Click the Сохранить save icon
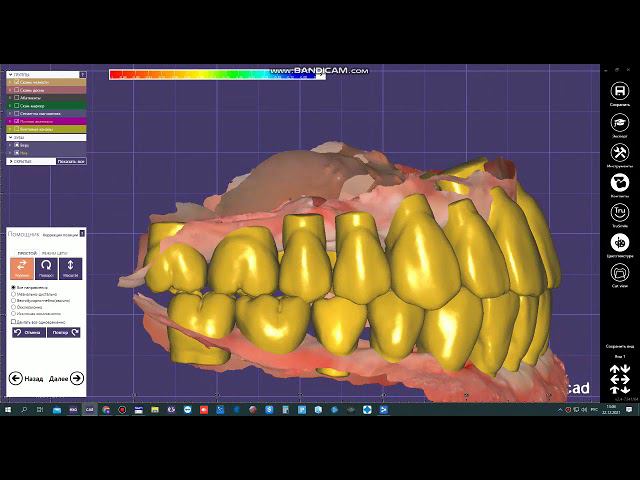The height and width of the screenshot is (480, 640). click(620, 91)
